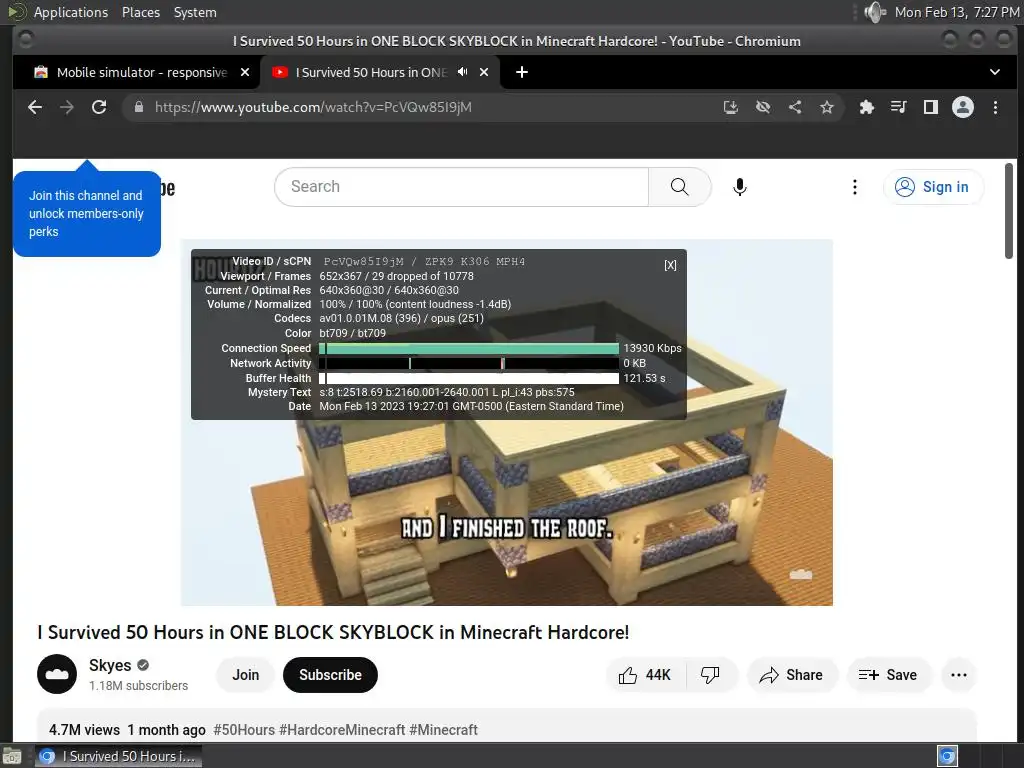The height and width of the screenshot is (768, 1024).
Task: Click the magnifier search button
Action: click(679, 187)
